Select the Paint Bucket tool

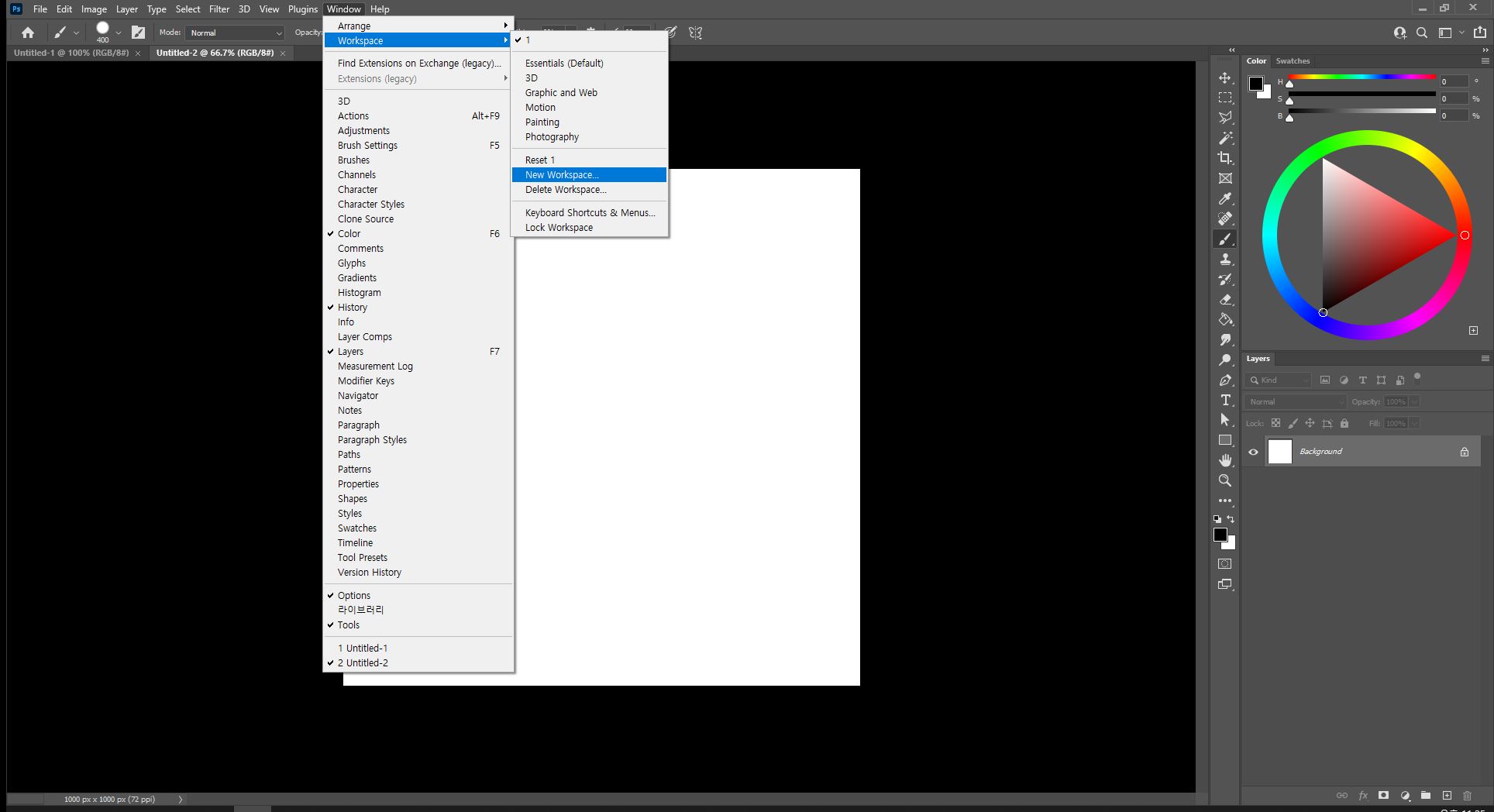coord(1225,319)
